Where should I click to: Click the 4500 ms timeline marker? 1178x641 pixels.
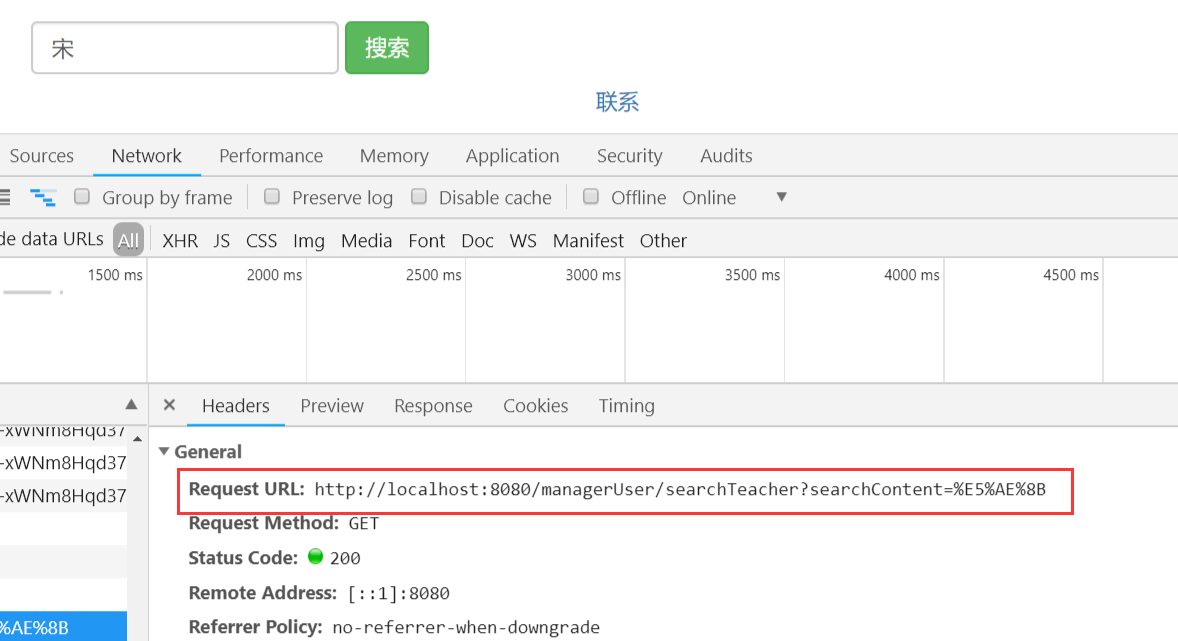[x=1071, y=275]
